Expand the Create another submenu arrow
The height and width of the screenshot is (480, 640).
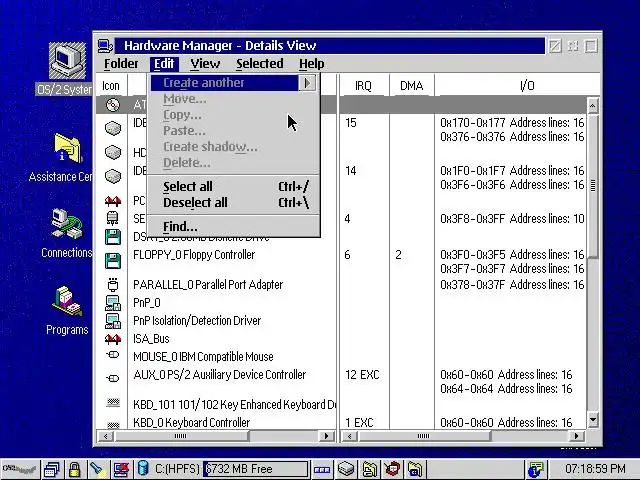[307, 83]
